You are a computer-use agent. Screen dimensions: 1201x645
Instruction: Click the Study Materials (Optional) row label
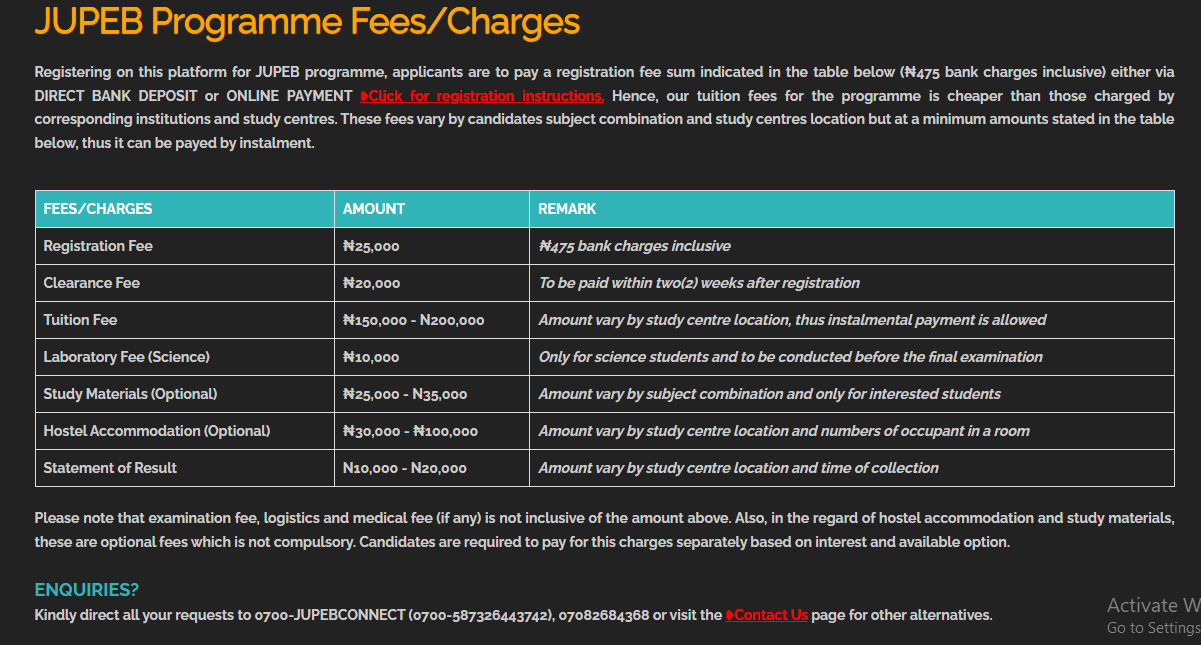click(130, 394)
